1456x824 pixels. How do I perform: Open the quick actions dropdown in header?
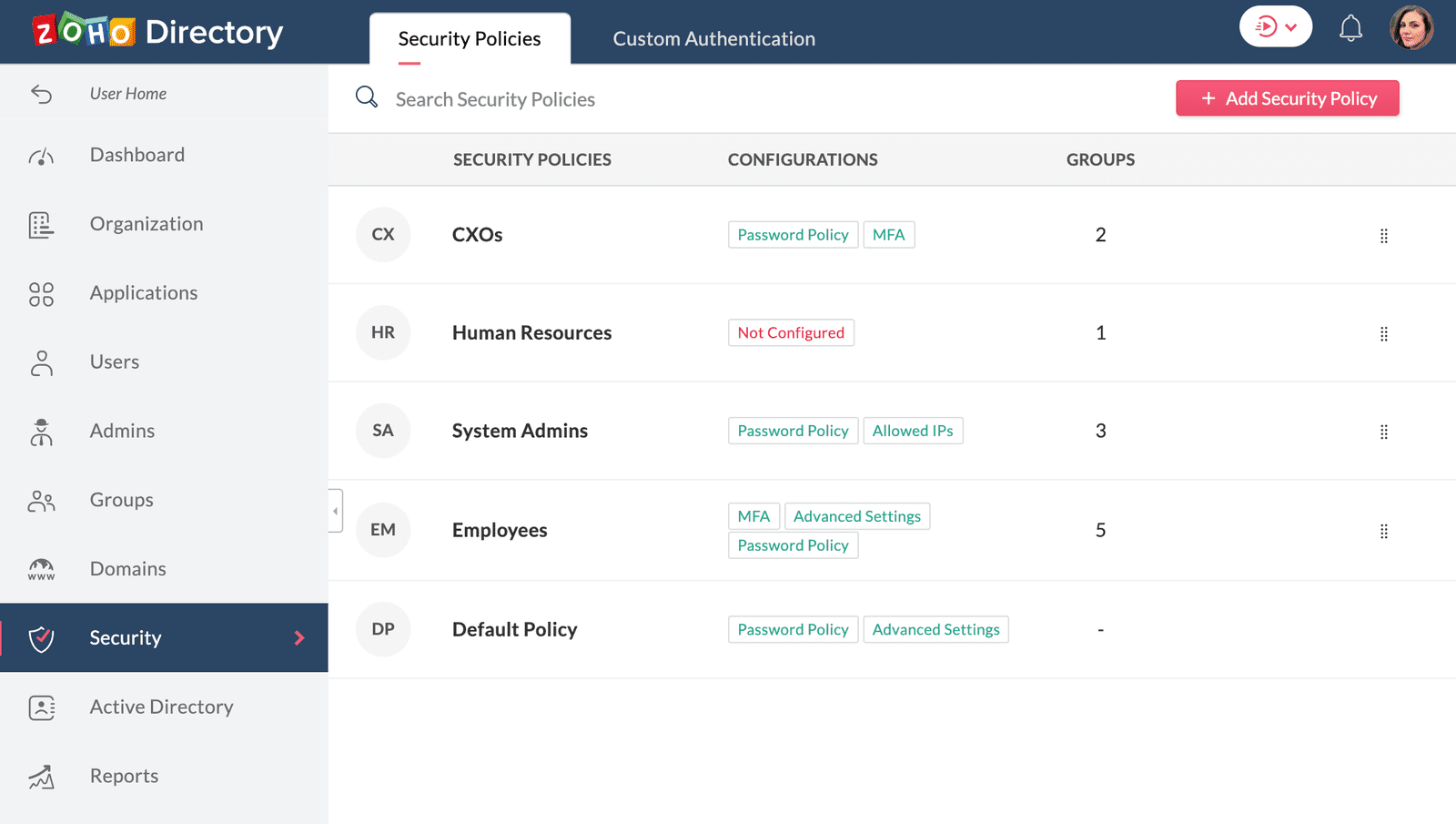click(x=1276, y=26)
